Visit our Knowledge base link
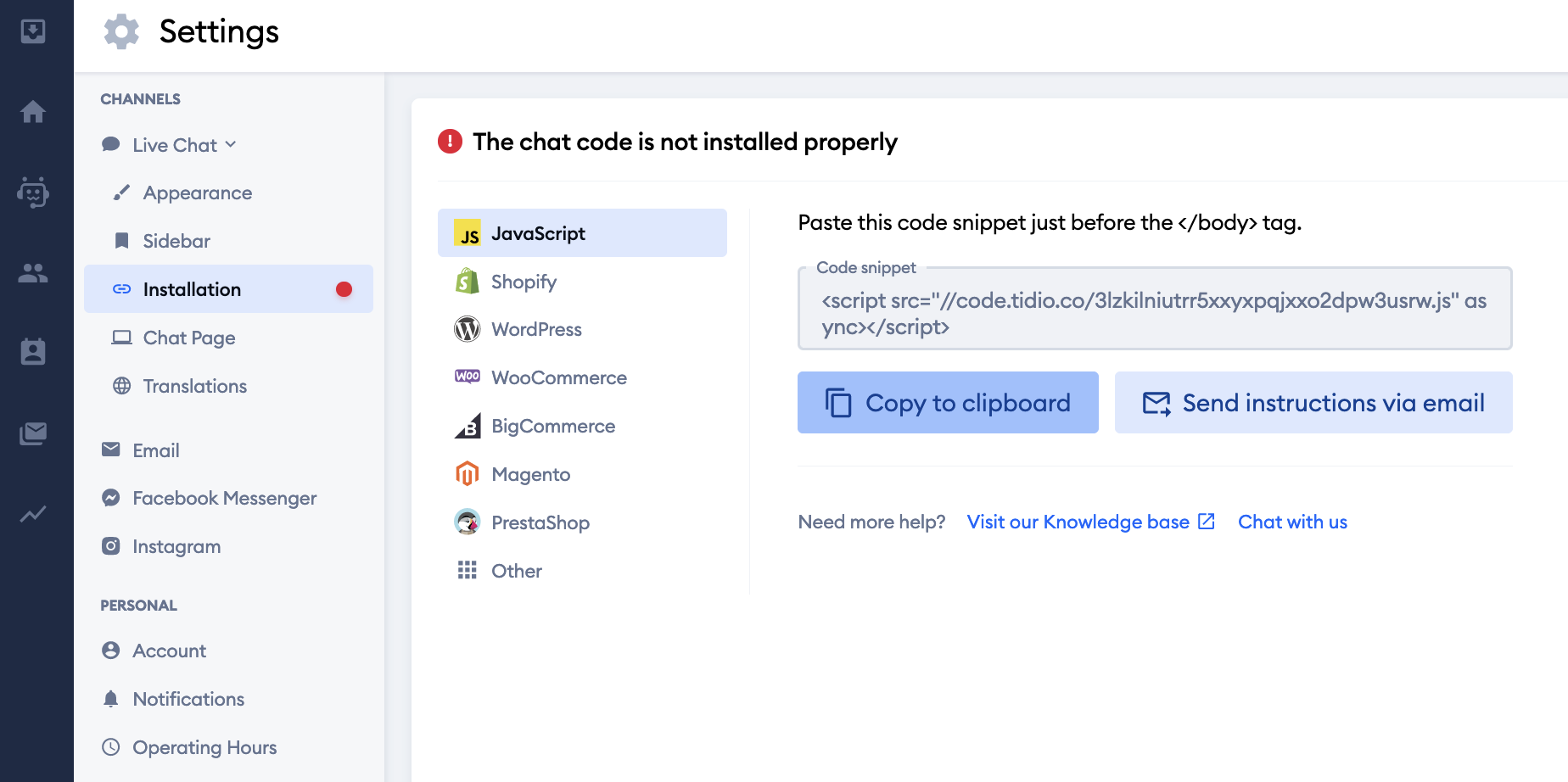Image resolution: width=1568 pixels, height=782 pixels. [x=1091, y=522]
